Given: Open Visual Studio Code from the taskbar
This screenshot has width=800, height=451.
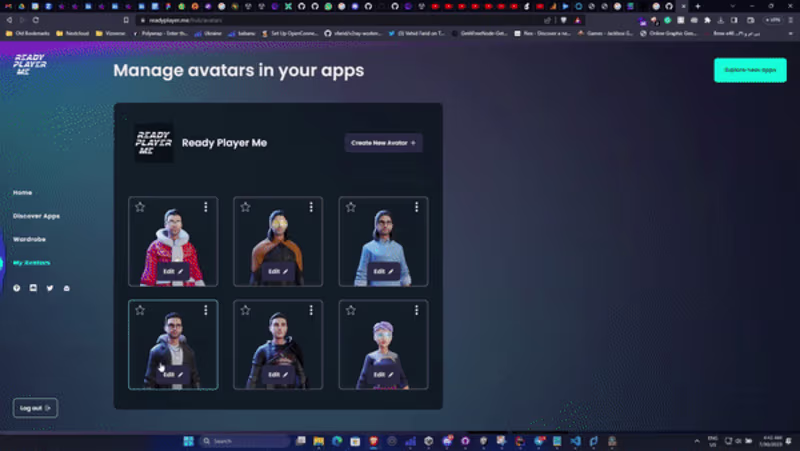Looking at the screenshot, I should [576, 441].
